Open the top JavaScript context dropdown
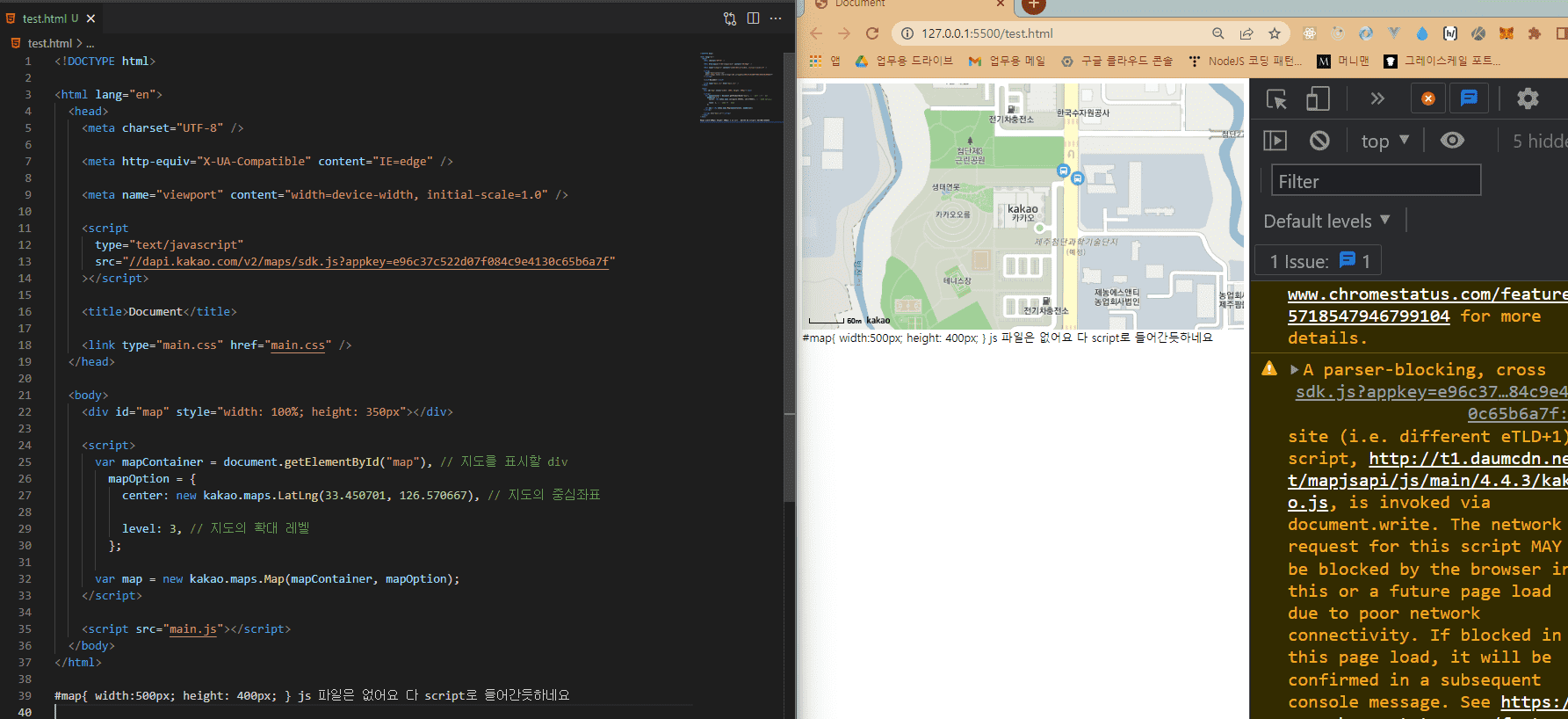 [1384, 141]
